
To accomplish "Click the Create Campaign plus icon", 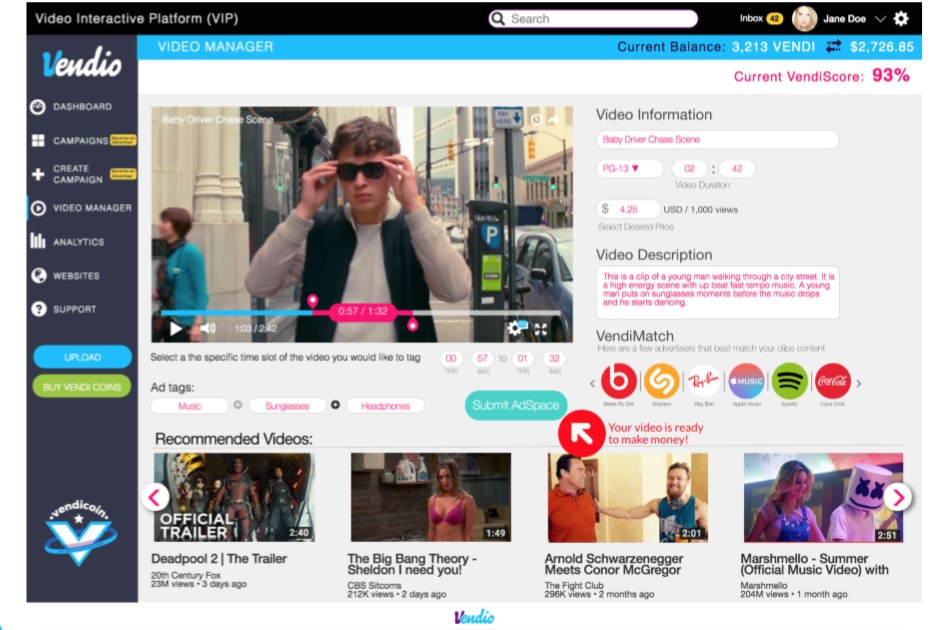I will (38, 175).
